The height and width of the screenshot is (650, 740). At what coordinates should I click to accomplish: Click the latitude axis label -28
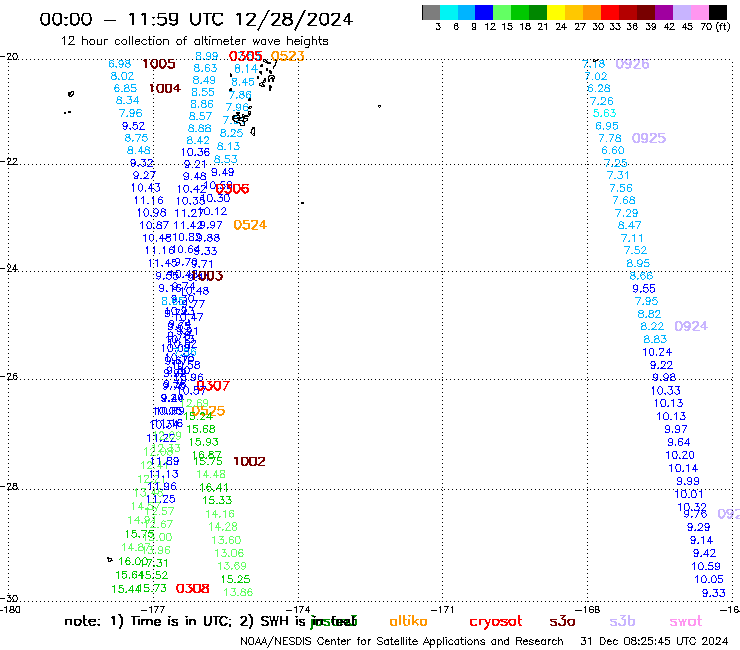pyautogui.click(x=9, y=487)
